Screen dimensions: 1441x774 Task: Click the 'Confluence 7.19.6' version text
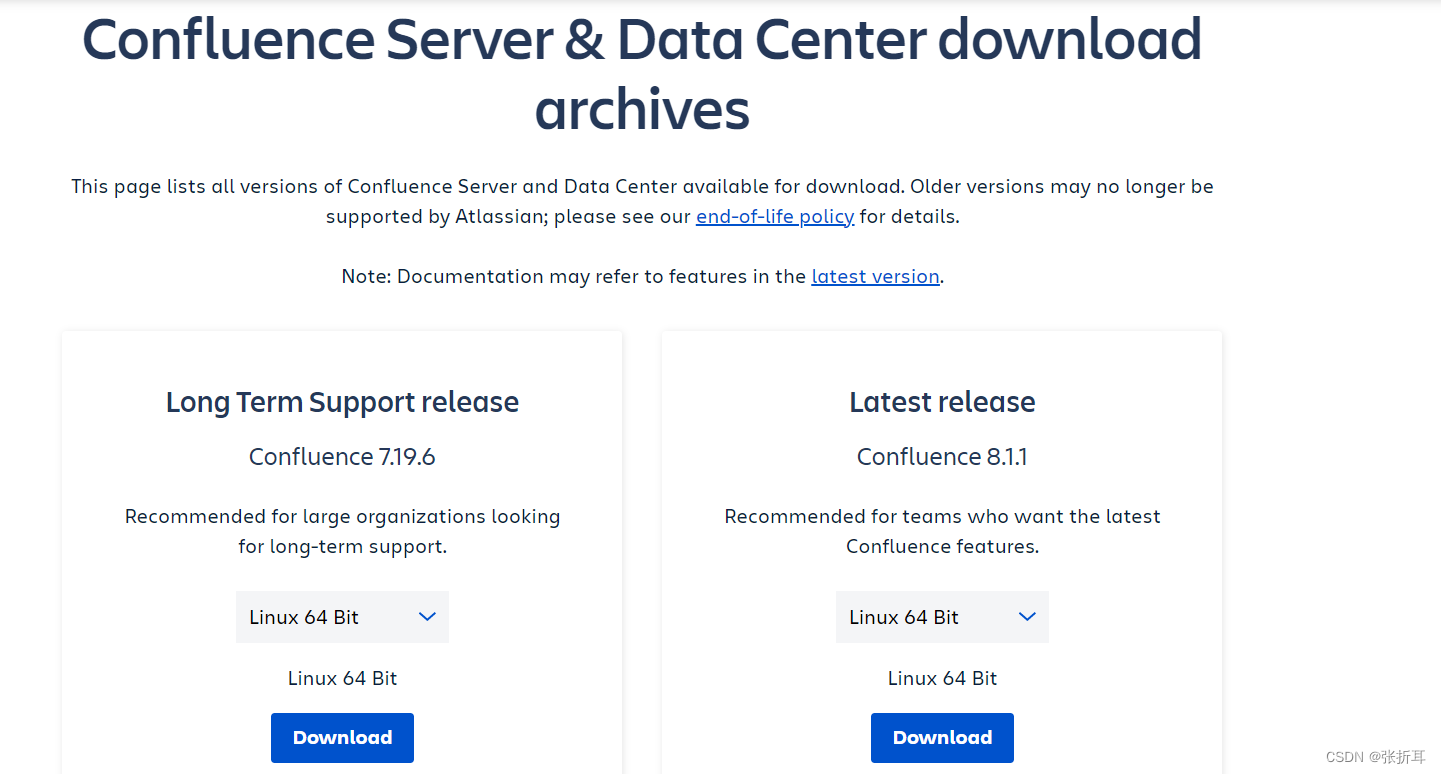point(342,457)
